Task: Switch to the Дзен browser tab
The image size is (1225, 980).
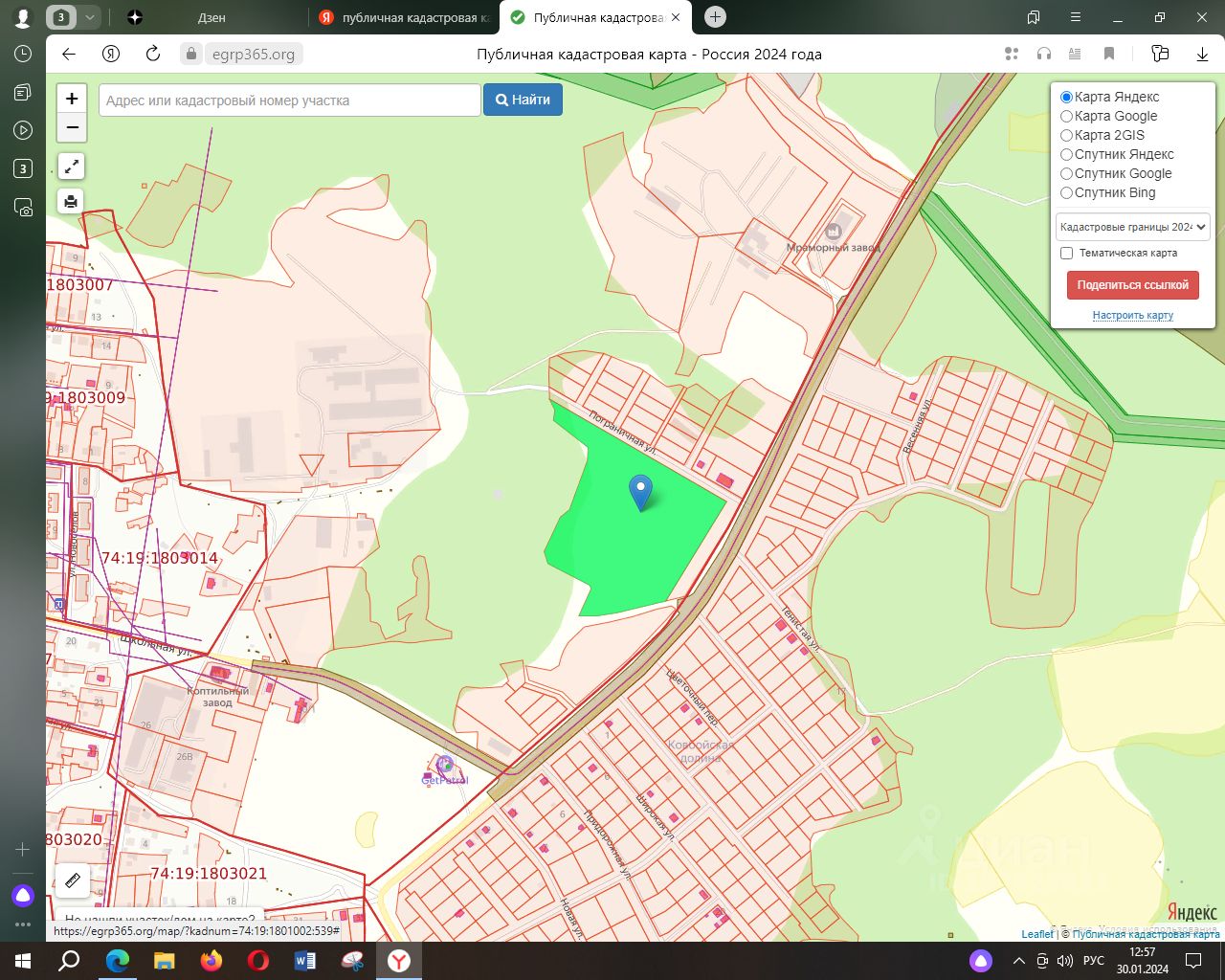Action: click(x=212, y=17)
